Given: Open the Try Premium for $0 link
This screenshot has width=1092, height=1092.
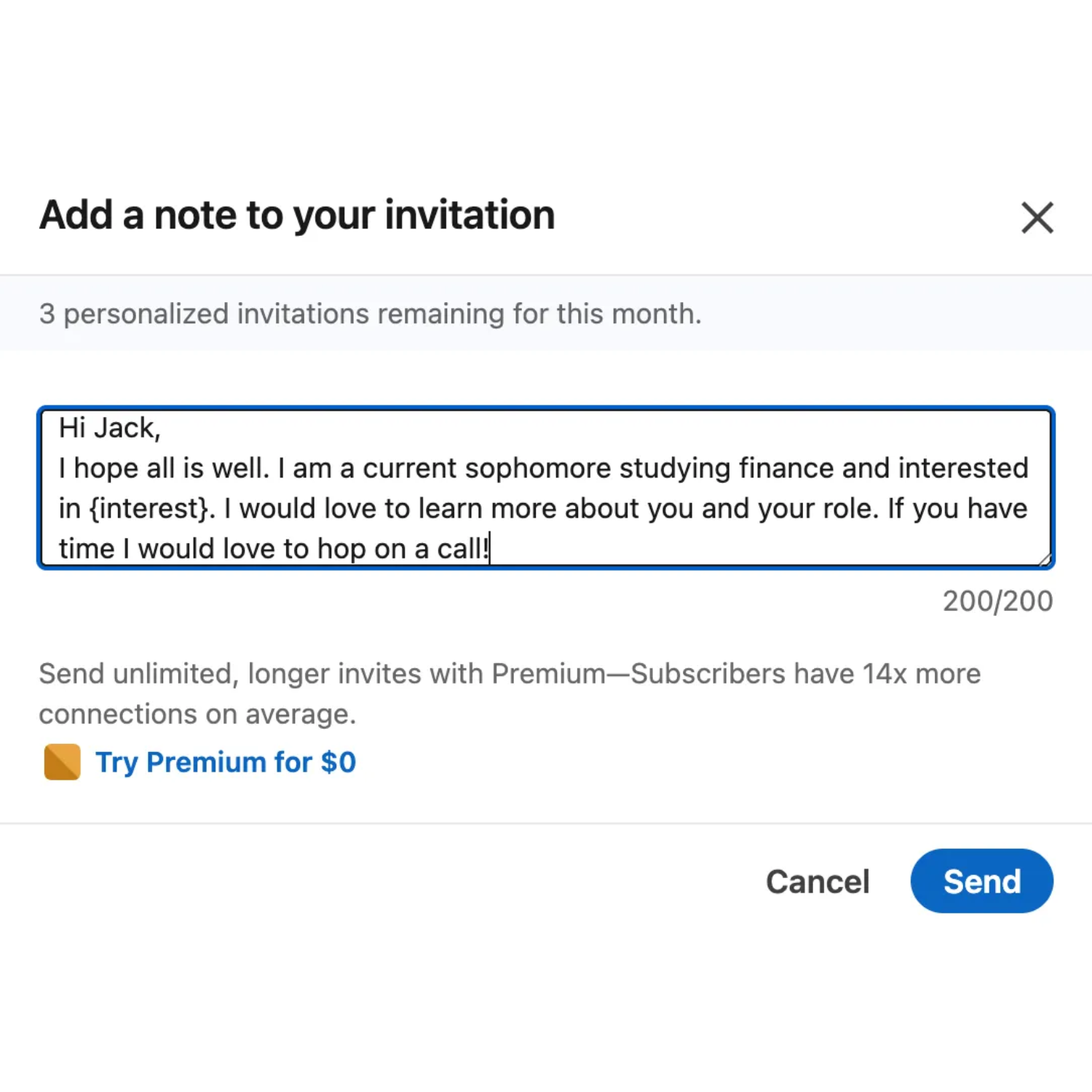Looking at the screenshot, I should click(x=226, y=762).
